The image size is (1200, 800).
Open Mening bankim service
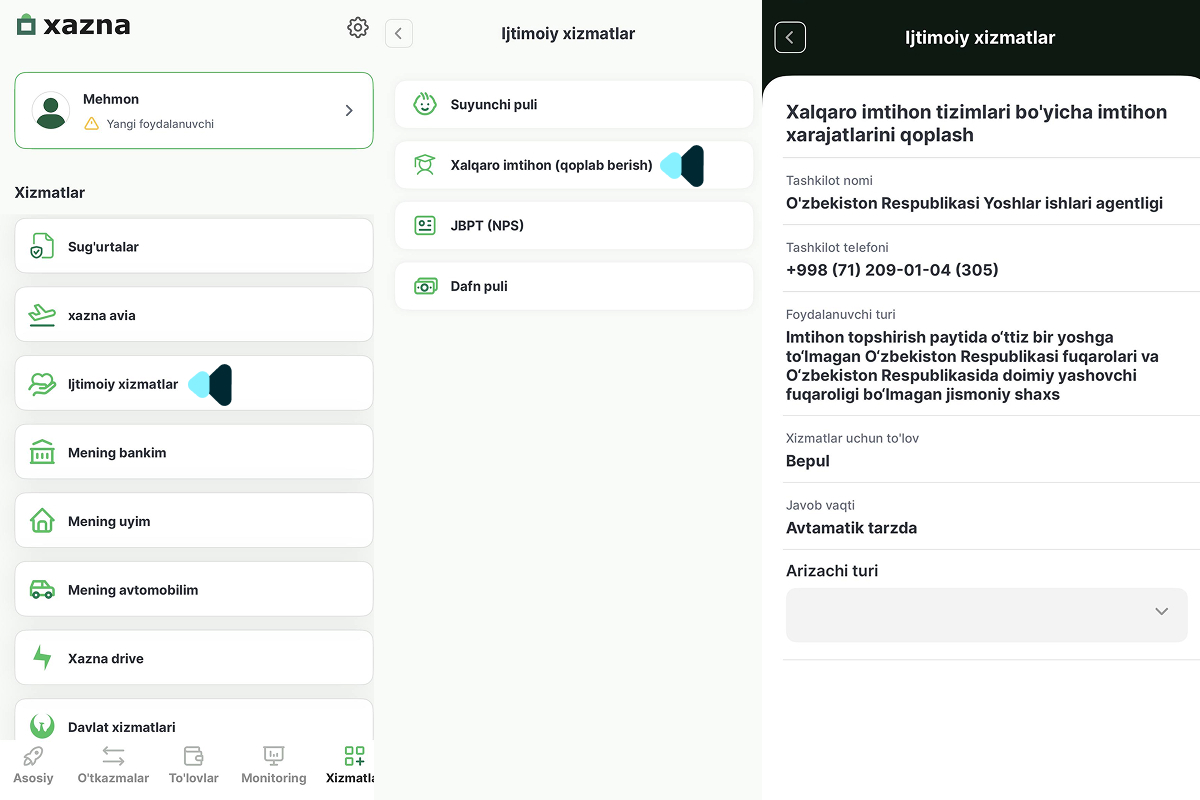coord(194,452)
